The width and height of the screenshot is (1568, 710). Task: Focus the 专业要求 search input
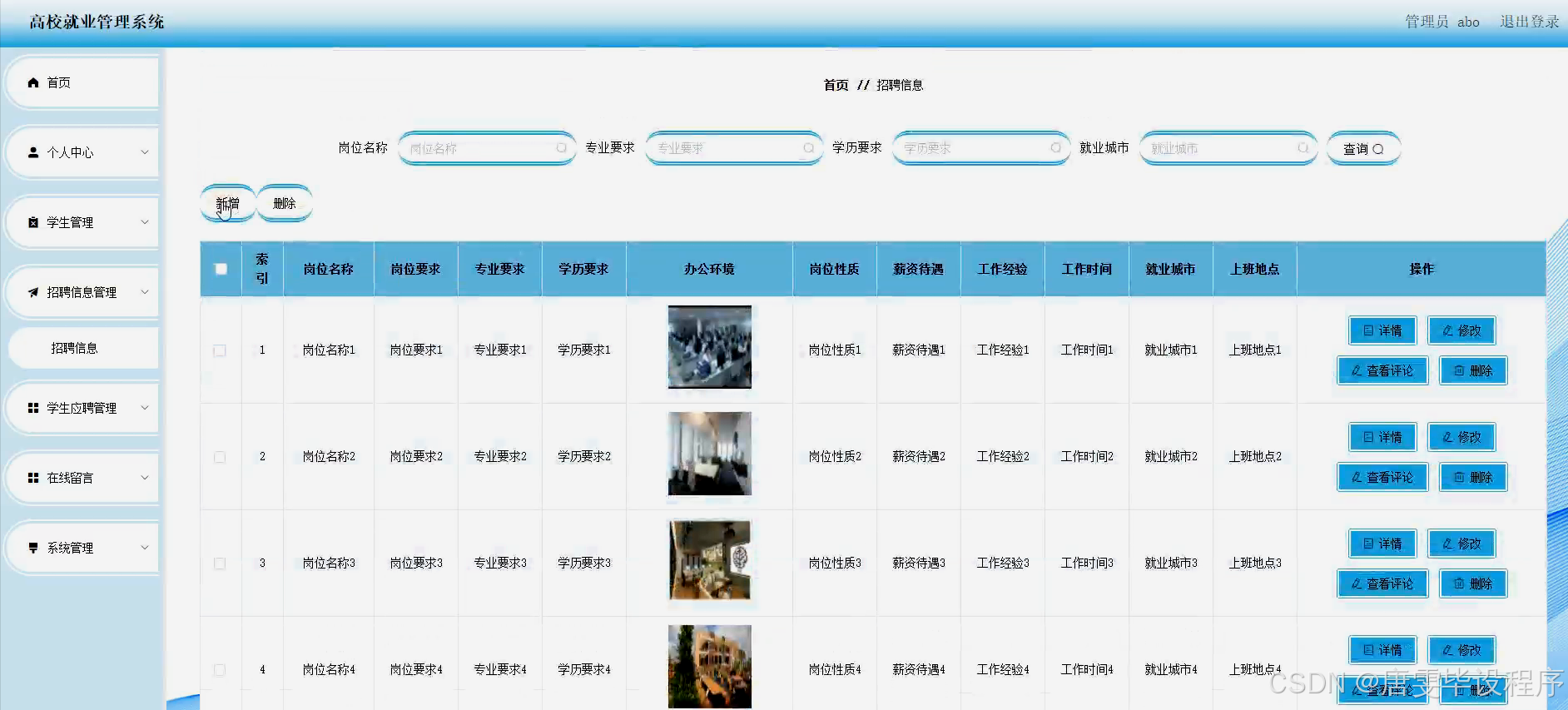tap(734, 148)
